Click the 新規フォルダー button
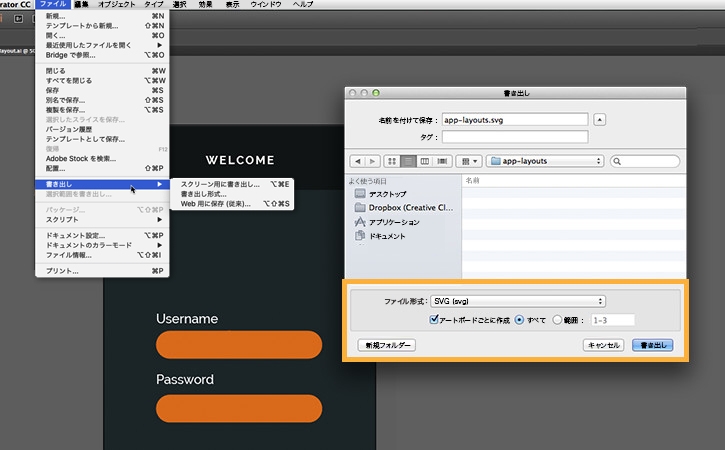 pos(387,345)
